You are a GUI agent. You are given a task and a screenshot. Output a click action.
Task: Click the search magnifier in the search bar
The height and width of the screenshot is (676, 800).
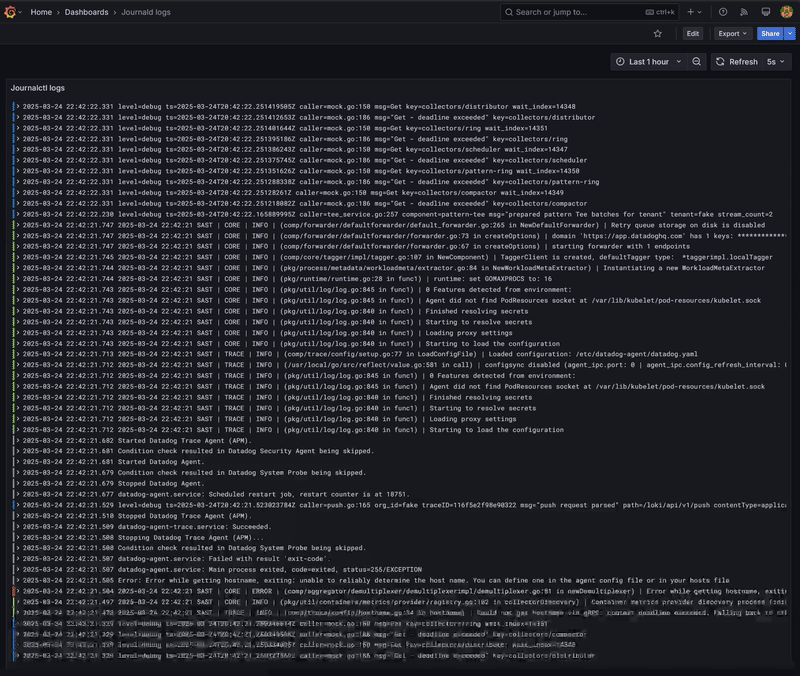pos(508,12)
